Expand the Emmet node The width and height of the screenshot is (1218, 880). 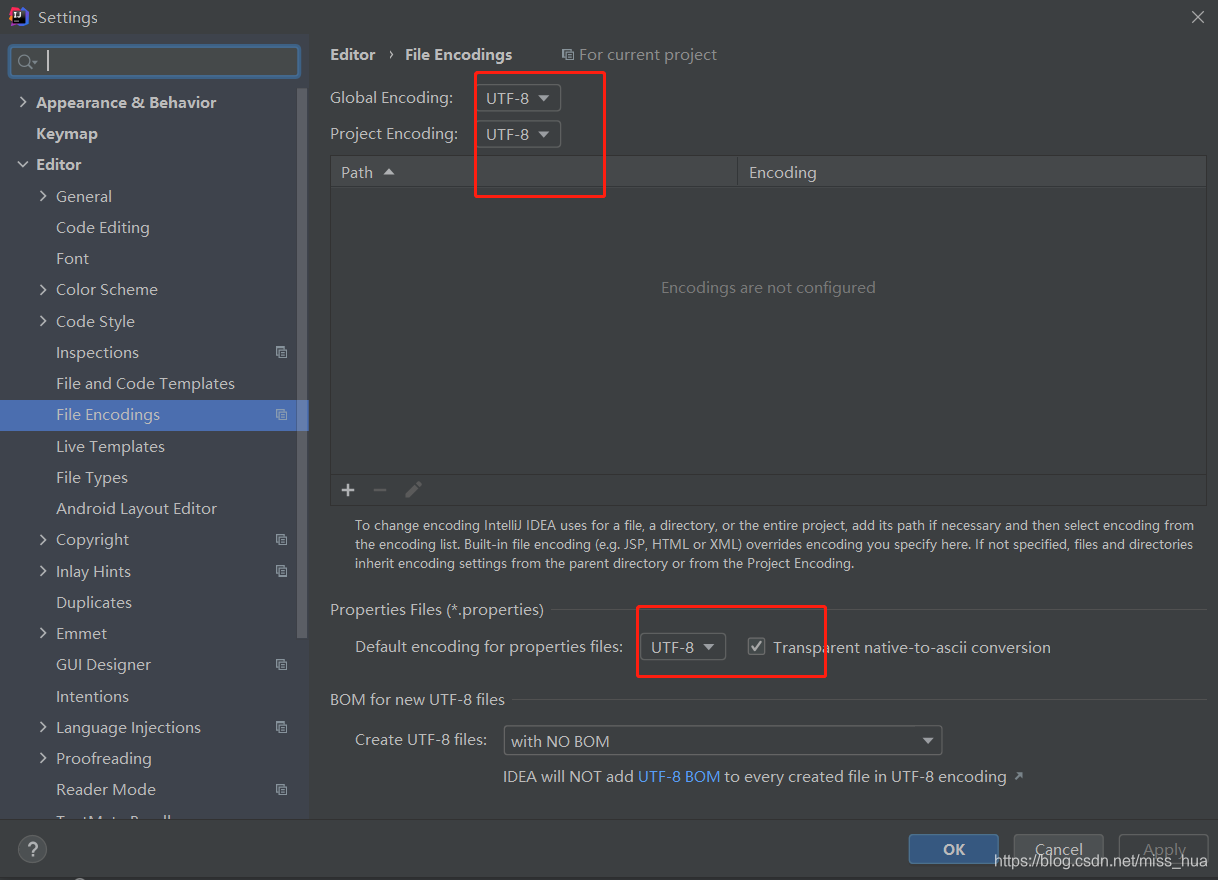click(x=43, y=633)
